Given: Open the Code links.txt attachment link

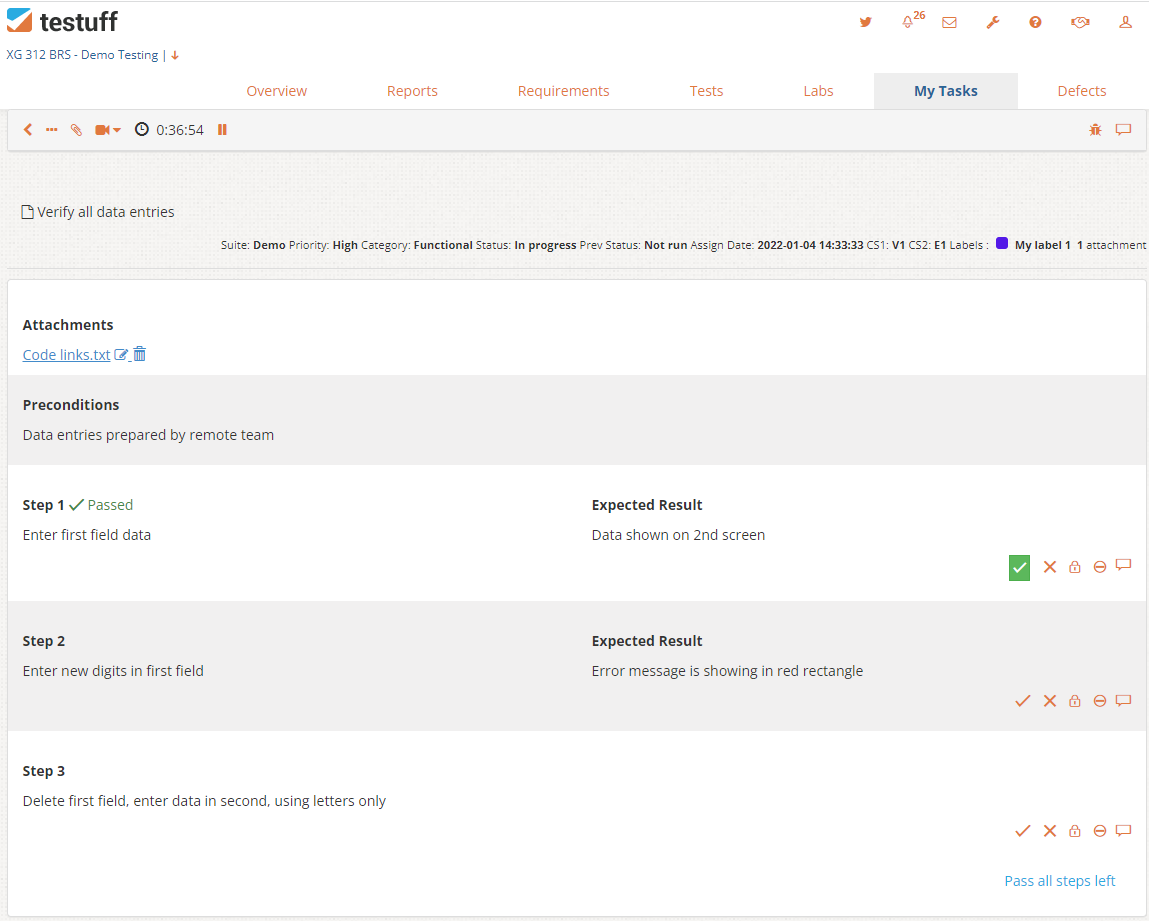Looking at the screenshot, I should coord(66,355).
